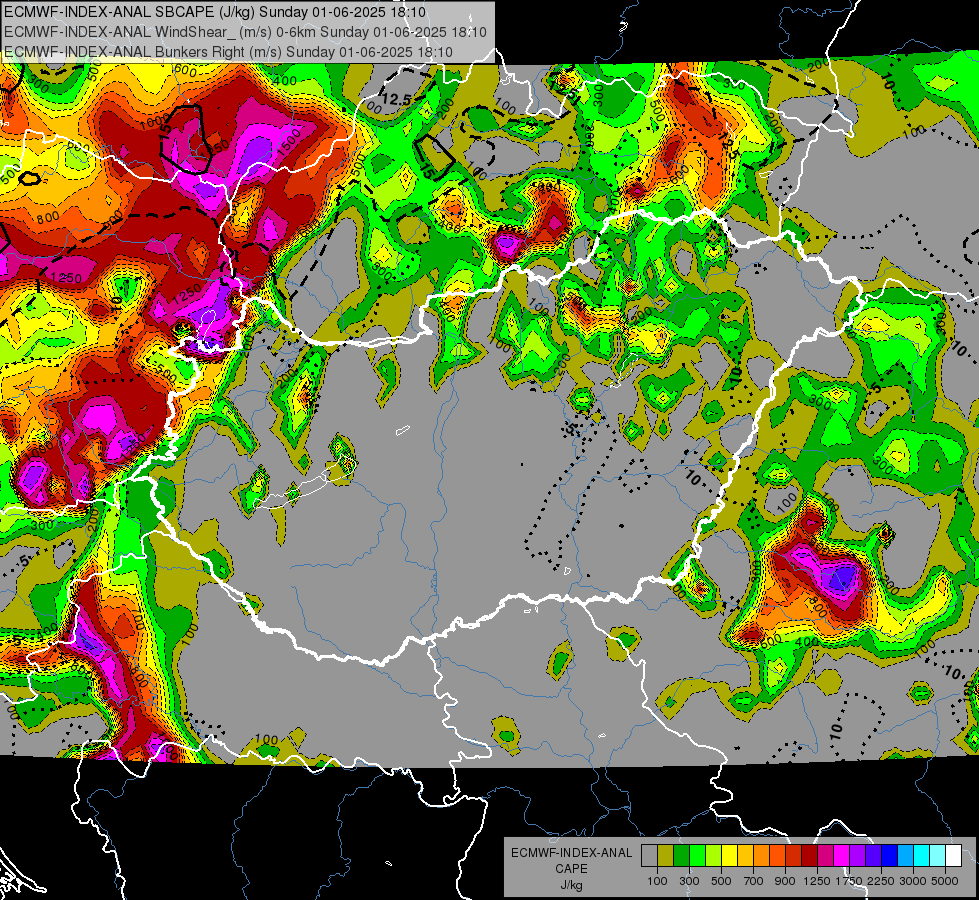This screenshot has height=900, width=979.
Task: Click the gray swatch in the CAPE legend
Action: pyautogui.click(x=649, y=856)
